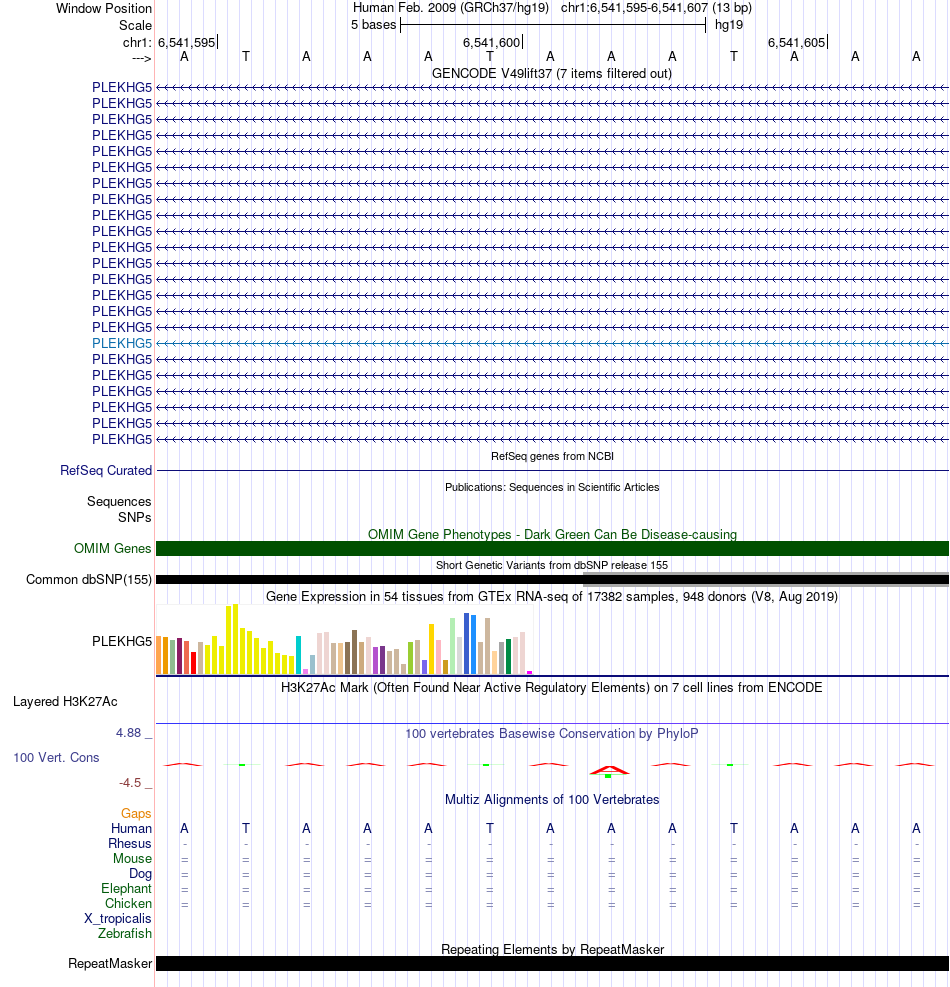Click the RepeatMasker track label
This screenshot has height=987, width=950.
[110, 964]
